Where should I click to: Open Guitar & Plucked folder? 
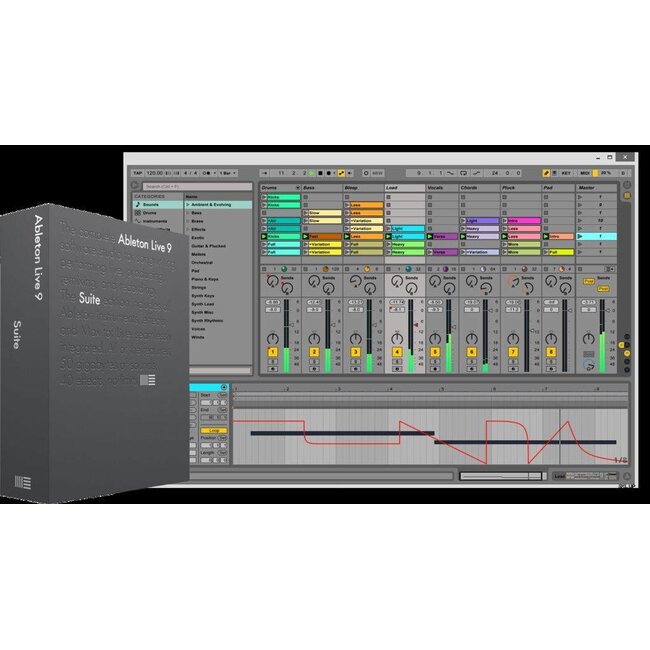coord(208,246)
